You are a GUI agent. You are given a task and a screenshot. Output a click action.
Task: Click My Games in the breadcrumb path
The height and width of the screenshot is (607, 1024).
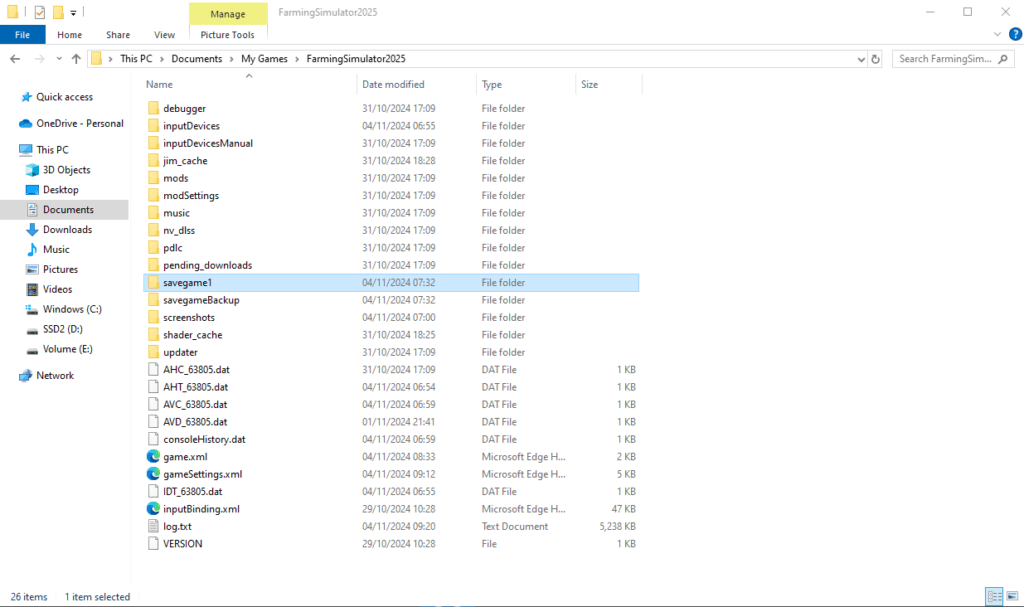click(x=261, y=59)
